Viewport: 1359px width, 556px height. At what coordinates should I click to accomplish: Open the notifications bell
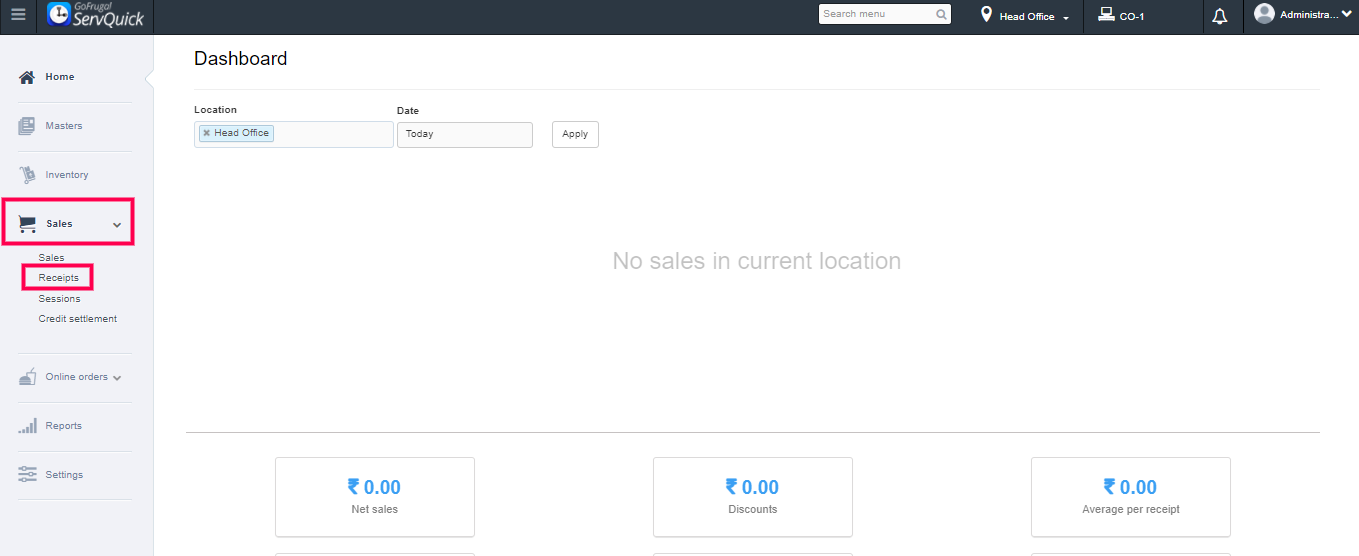pos(1219,17)
